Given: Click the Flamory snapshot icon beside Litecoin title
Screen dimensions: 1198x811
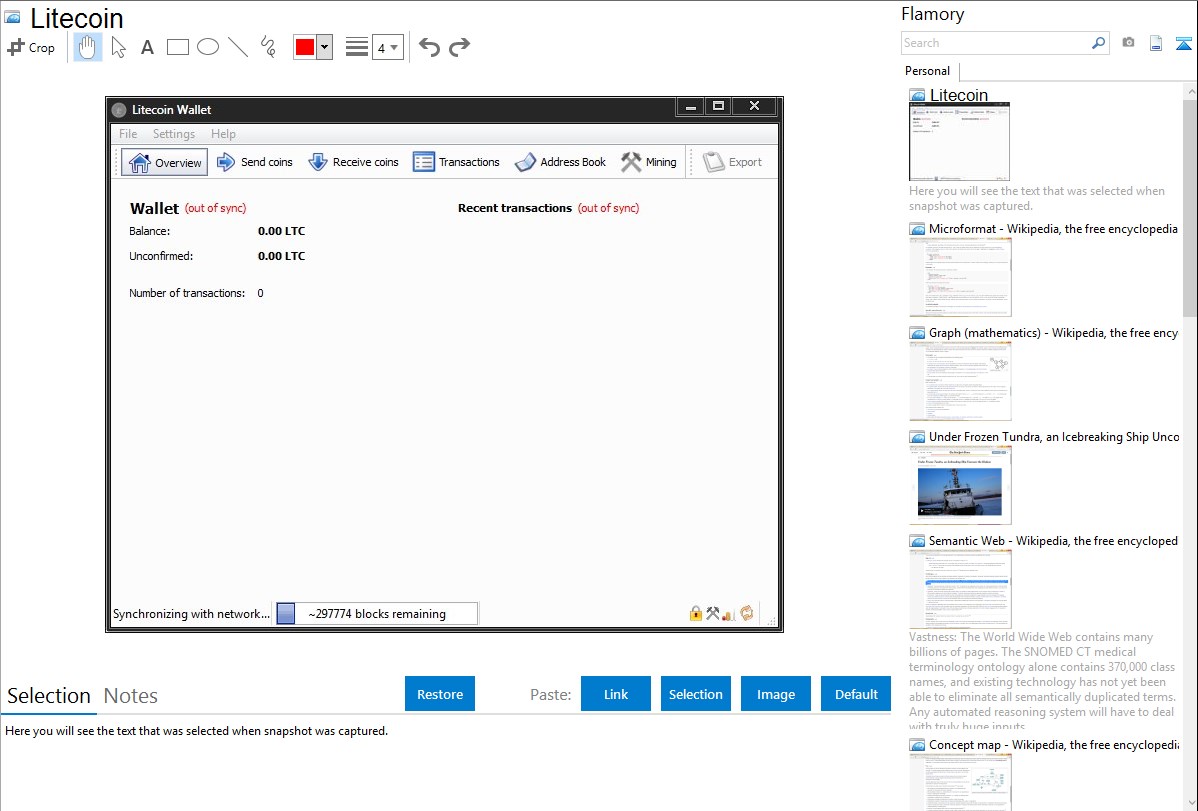Looking at the screenshot, I should (x=12, y=17).
